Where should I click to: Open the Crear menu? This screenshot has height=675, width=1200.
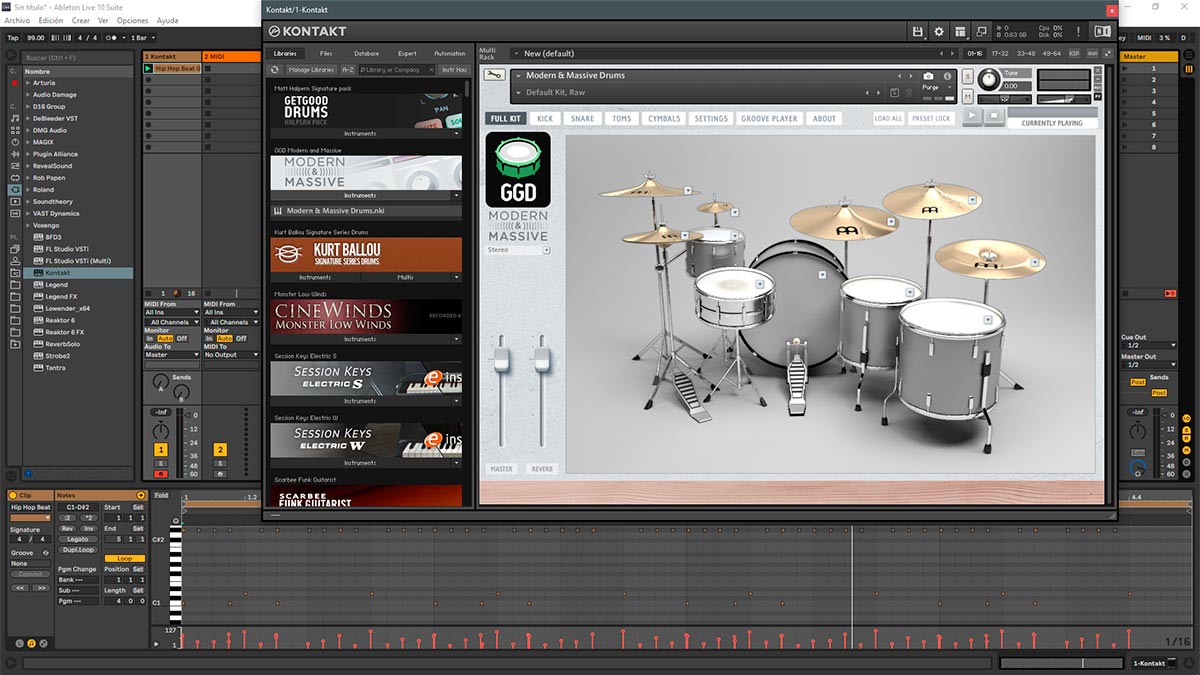point(81,20)
